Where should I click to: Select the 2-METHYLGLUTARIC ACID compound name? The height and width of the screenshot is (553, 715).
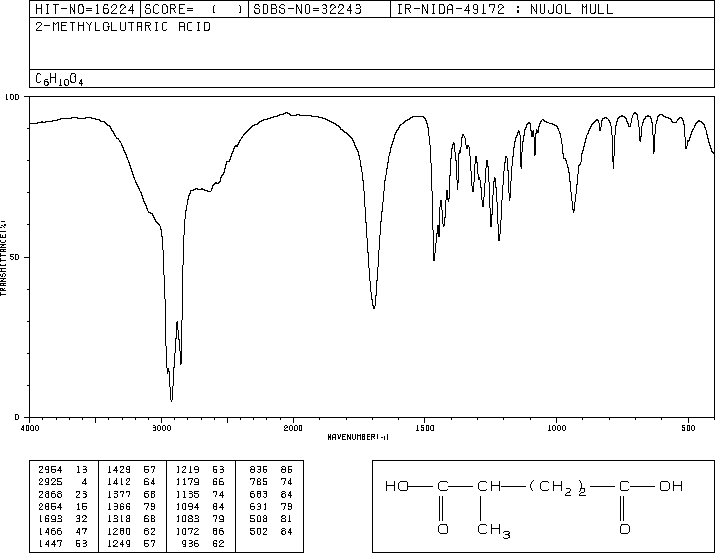(123, 27)
